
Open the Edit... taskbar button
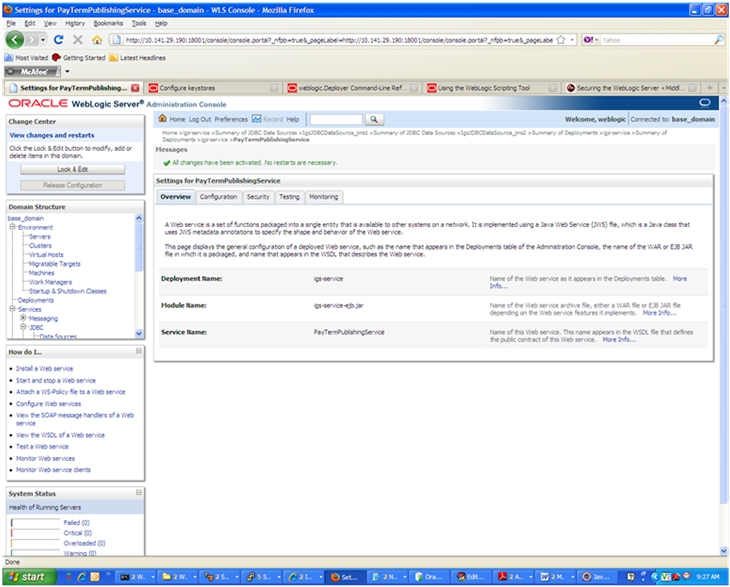click(471, 577)
